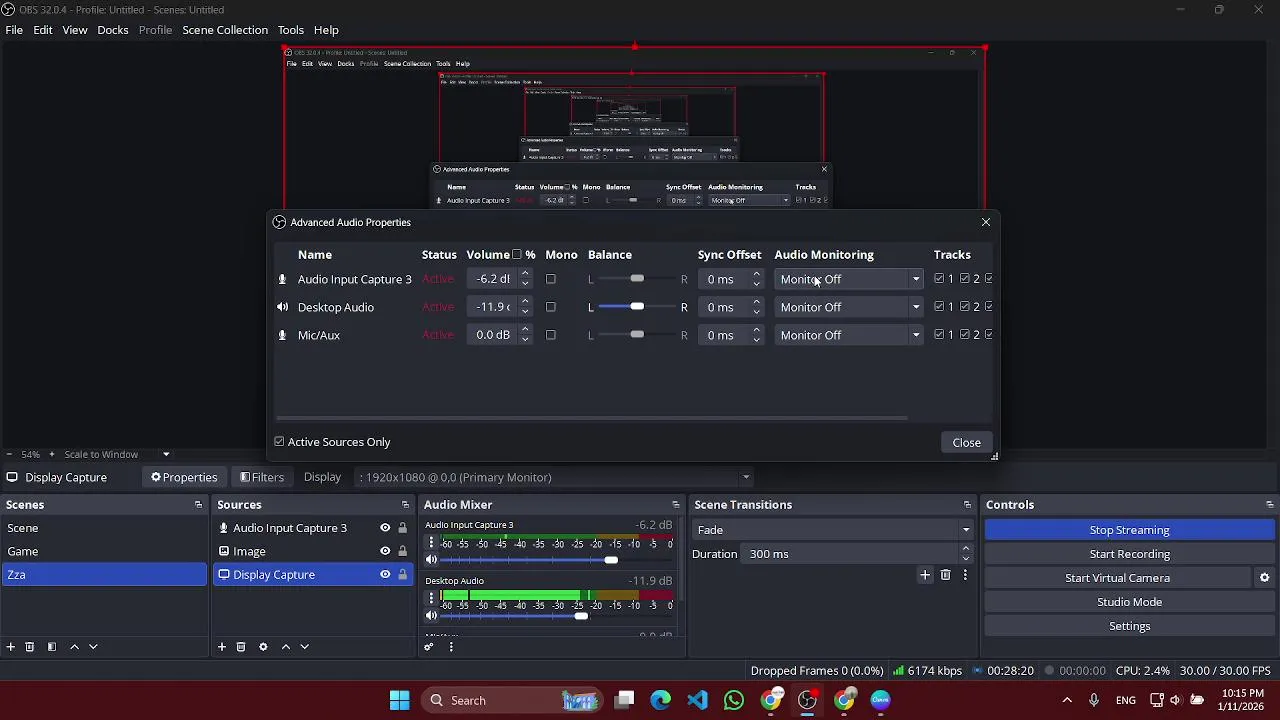The height and width of the screenshot is (720, 1280).
Task: Add a new scene with the plus icon
Action: [11, 647]
